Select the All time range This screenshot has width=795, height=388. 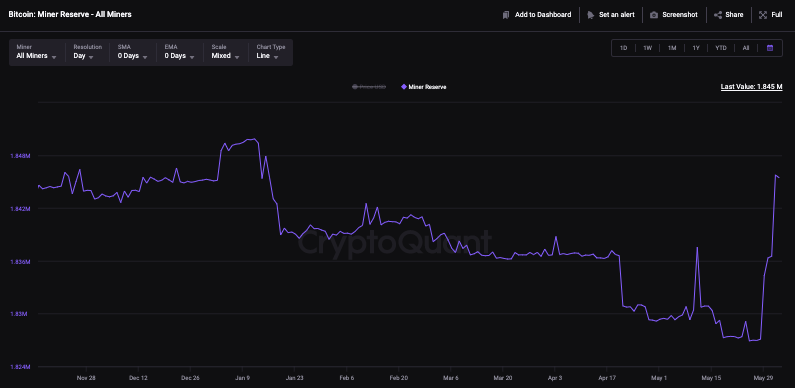746,48
